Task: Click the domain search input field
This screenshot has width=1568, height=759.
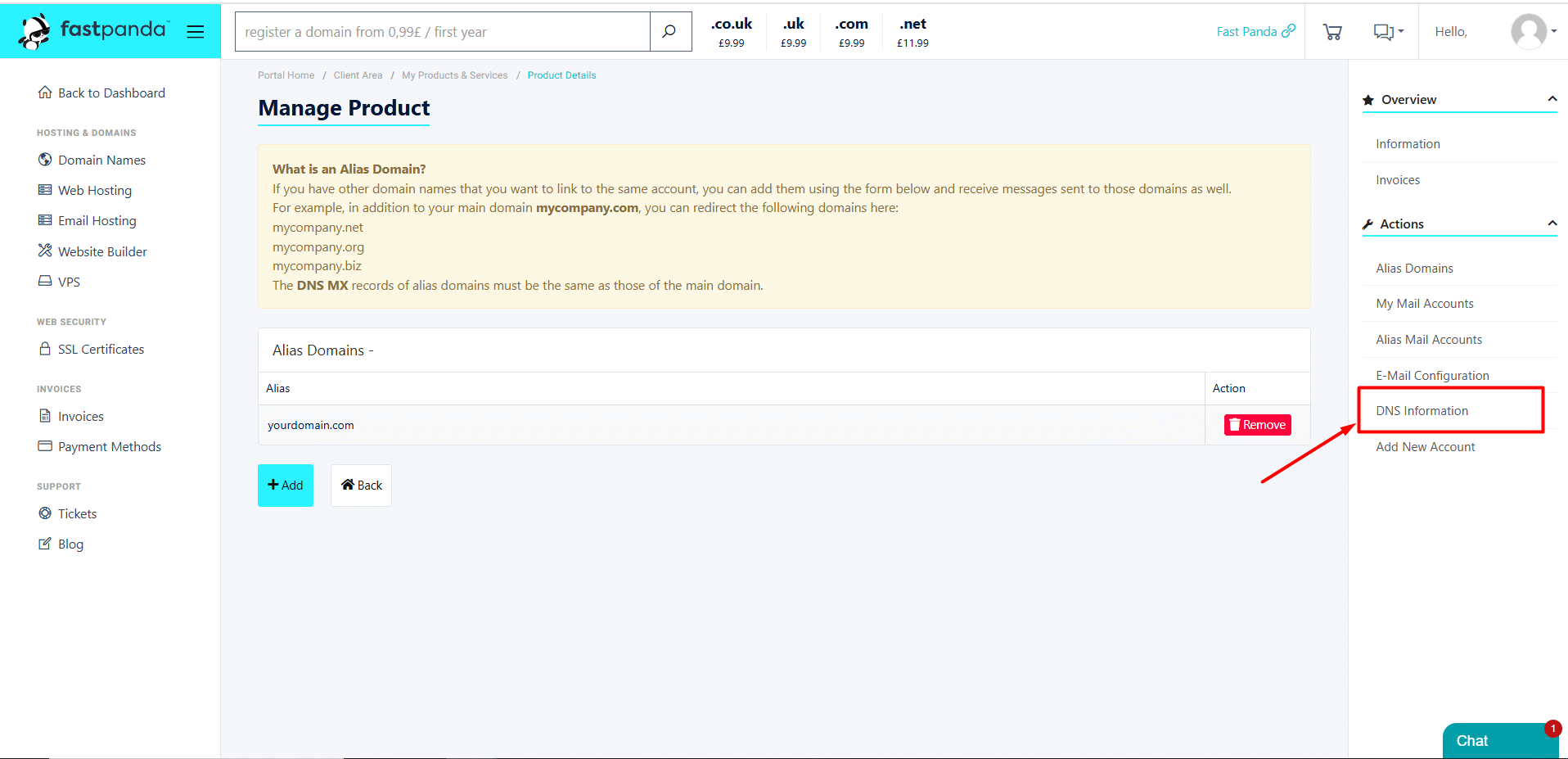Action: pyautogui.click(x=442, y=32)
